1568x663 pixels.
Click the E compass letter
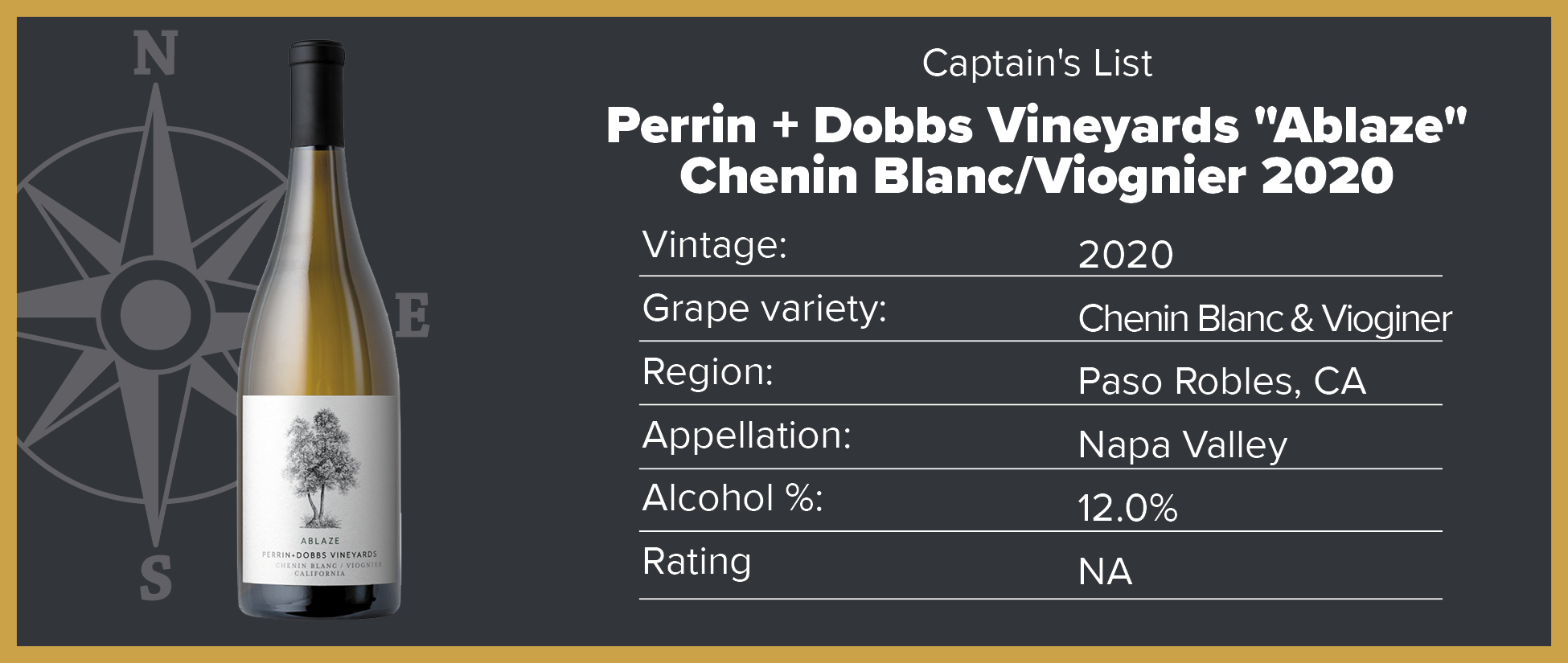[x=412, y=316]
